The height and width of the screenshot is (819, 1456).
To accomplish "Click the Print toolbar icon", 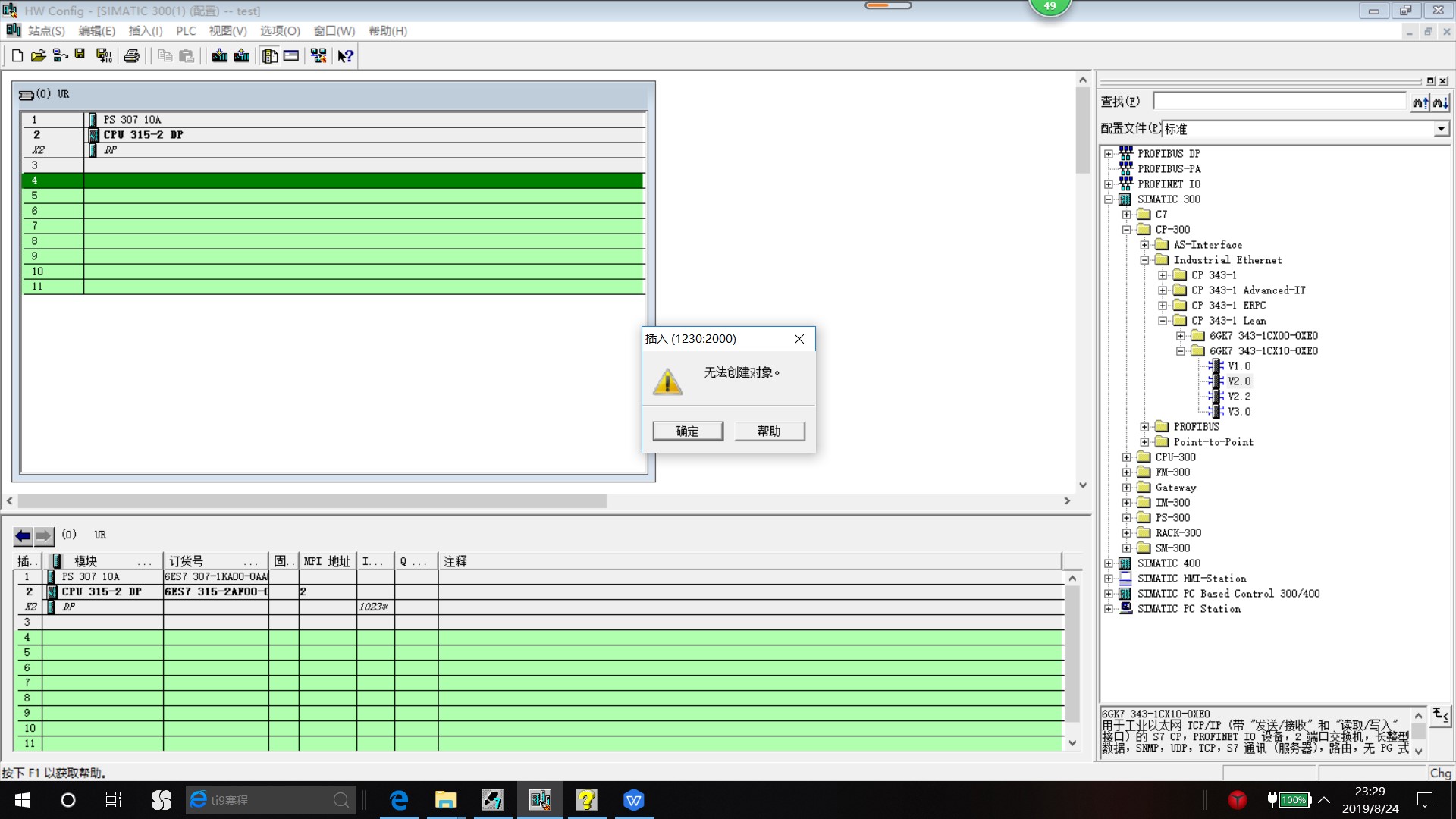I will coord(132,55).
